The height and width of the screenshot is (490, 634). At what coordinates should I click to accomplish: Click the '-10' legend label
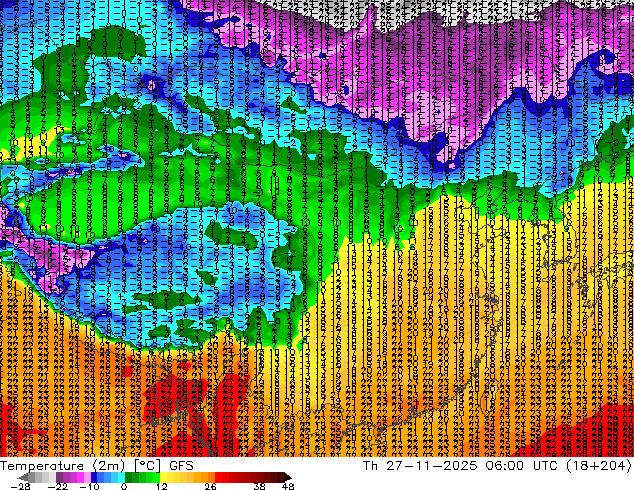[x=89, y=486]
